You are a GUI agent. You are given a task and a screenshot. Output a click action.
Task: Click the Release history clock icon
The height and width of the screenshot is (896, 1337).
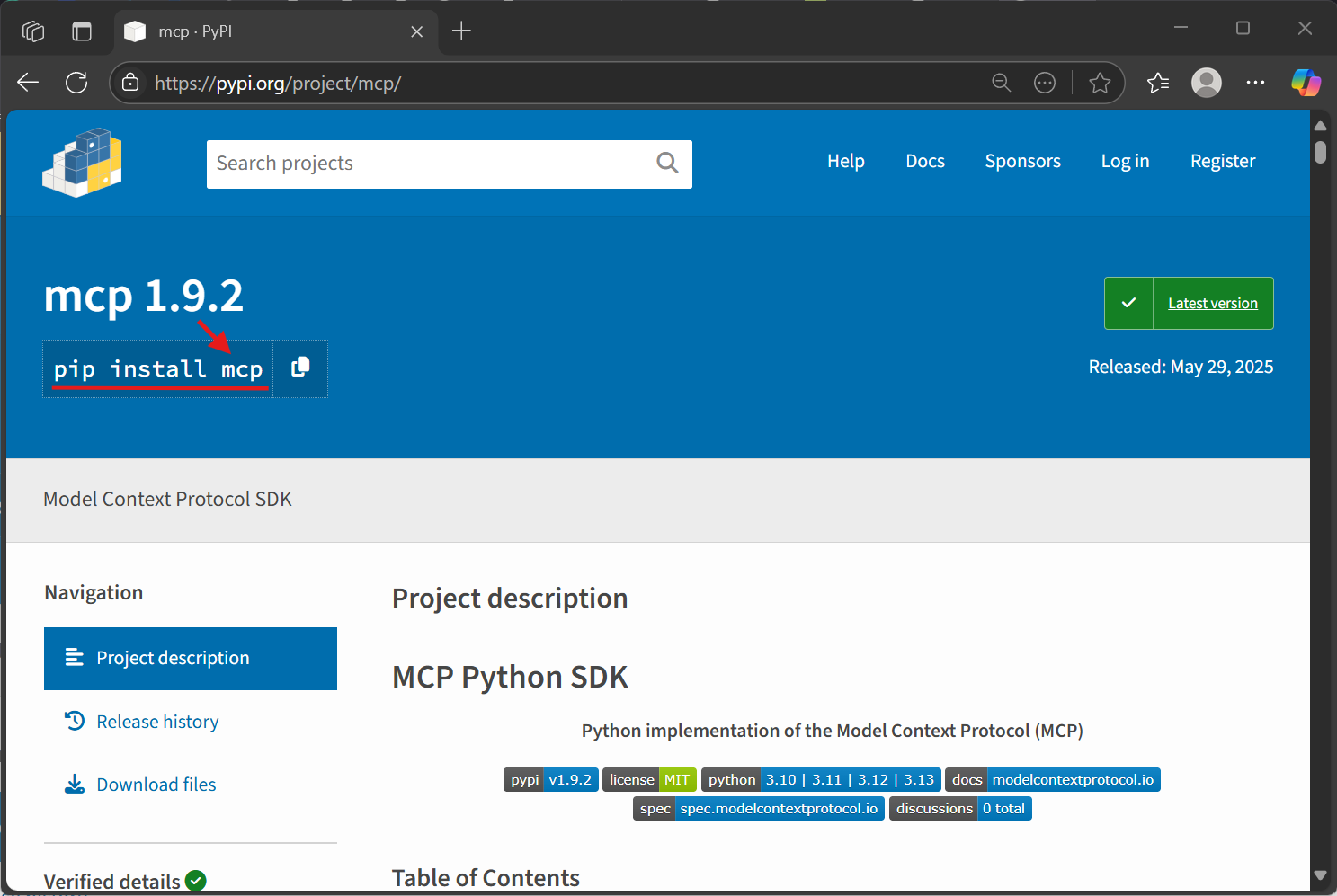coord(75,721)
